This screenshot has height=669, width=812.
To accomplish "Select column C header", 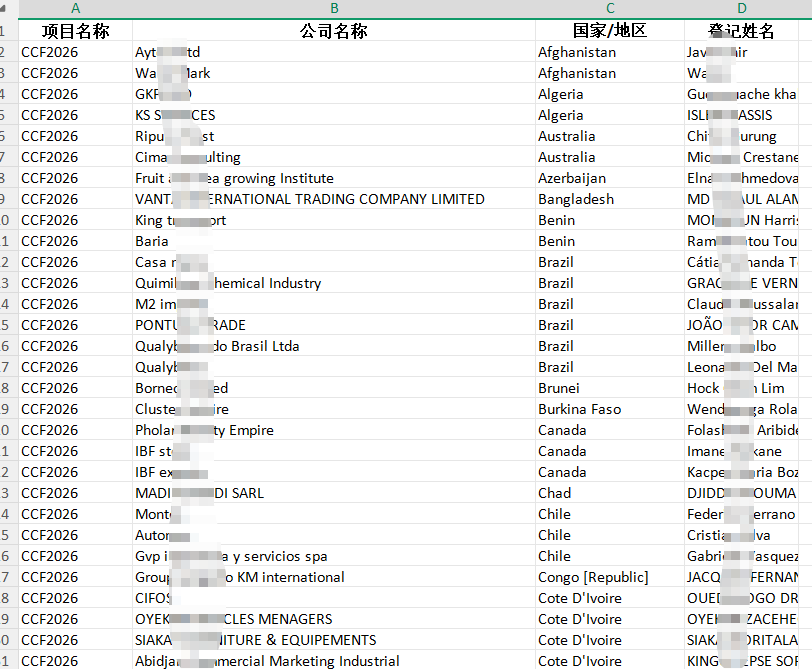I will (x=609, y=9).
